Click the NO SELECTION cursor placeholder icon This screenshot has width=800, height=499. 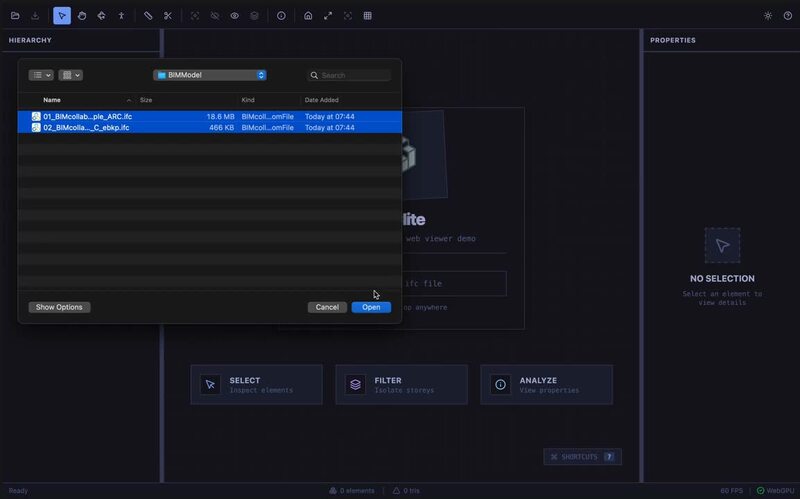tap(722, 245)
